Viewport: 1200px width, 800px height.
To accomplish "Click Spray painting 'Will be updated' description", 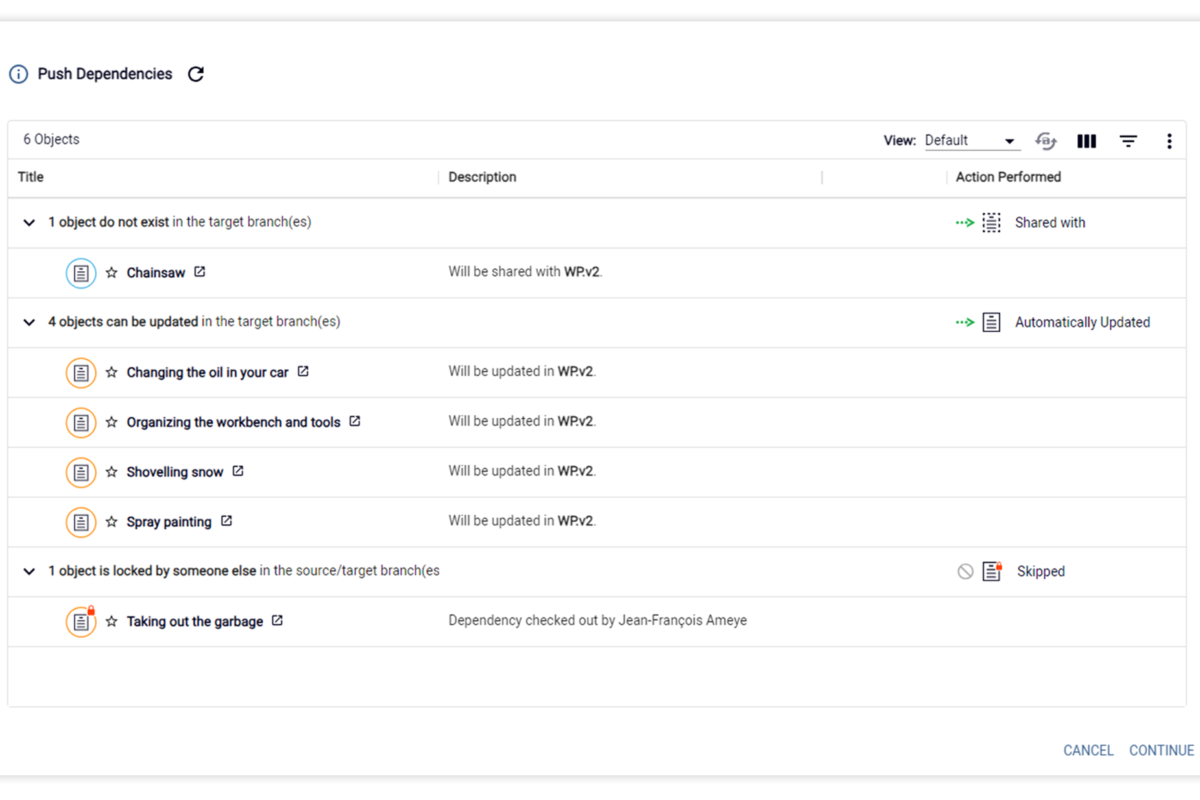I will [522, 521].
